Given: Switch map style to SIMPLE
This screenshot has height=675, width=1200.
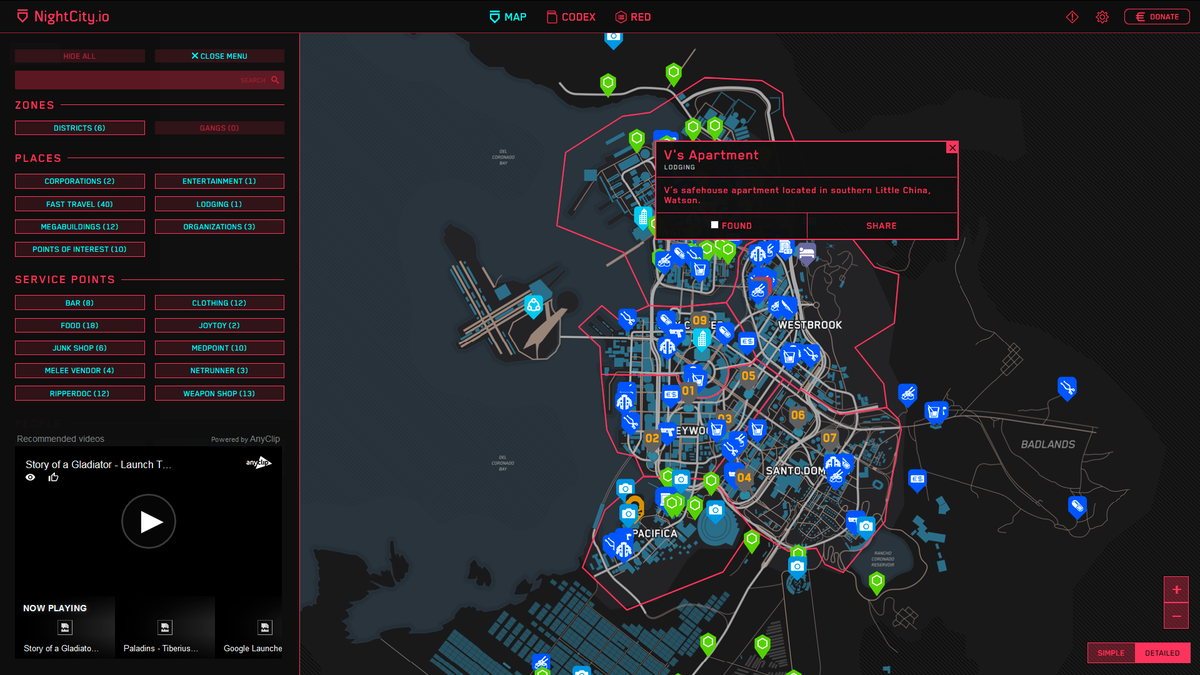Looking at the screenshot, I should (x=1111, y=653).
